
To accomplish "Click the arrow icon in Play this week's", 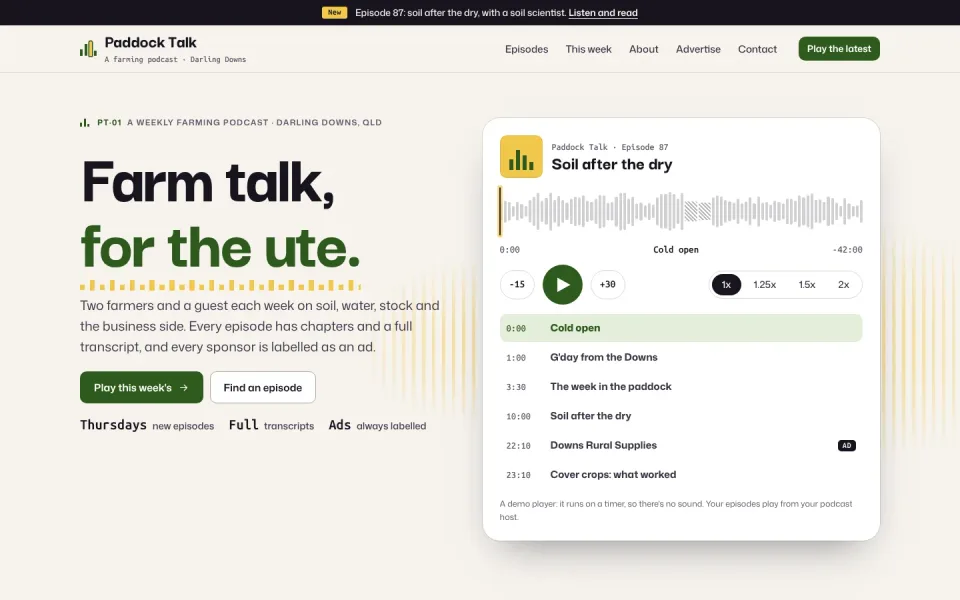I will click(184, 388).
